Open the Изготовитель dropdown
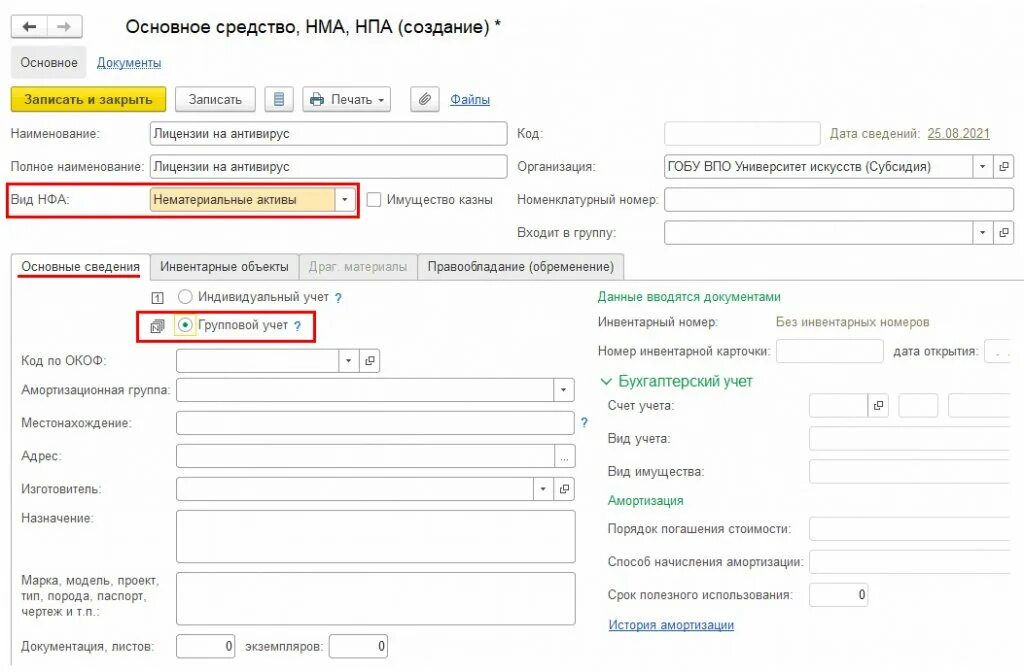The width and height of the screenshot is (1024, 672). [x=543, y=488]
